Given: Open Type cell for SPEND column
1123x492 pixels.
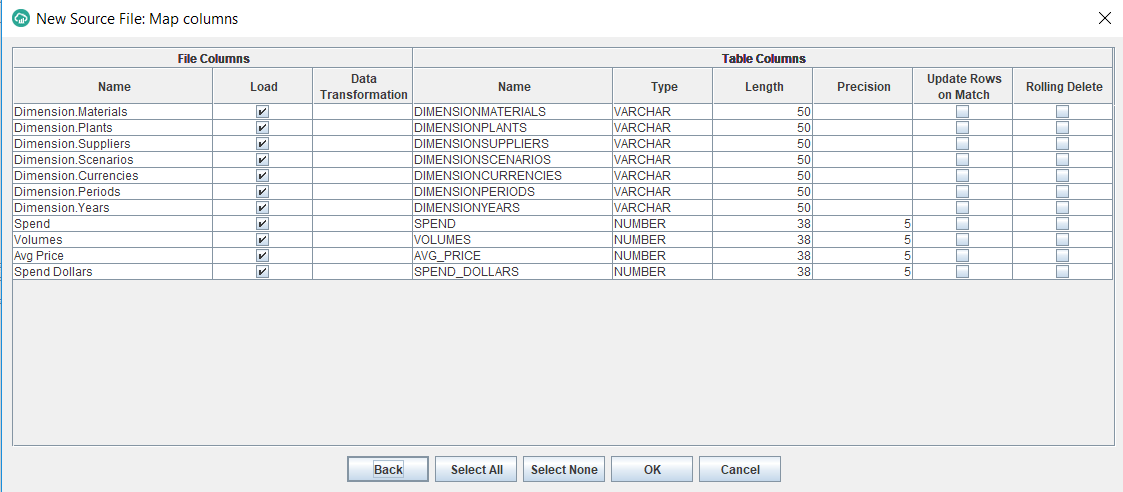Looking at the screenshot, I should pos(662,224).
